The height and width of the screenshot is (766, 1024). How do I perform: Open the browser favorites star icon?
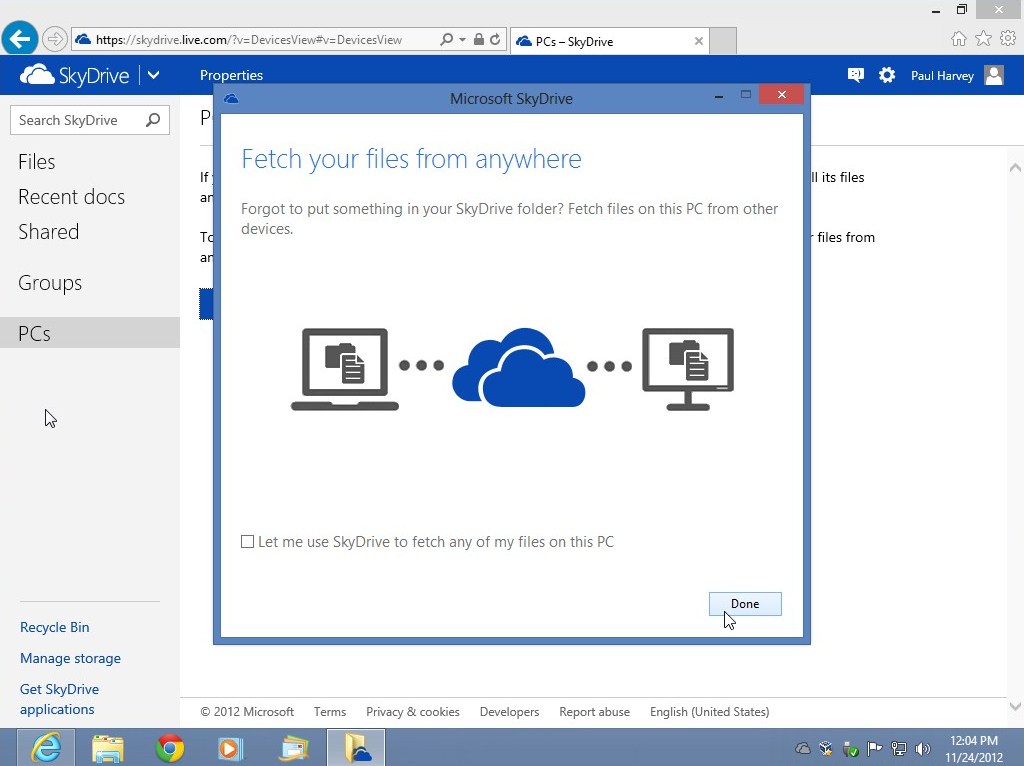(983, 39)
